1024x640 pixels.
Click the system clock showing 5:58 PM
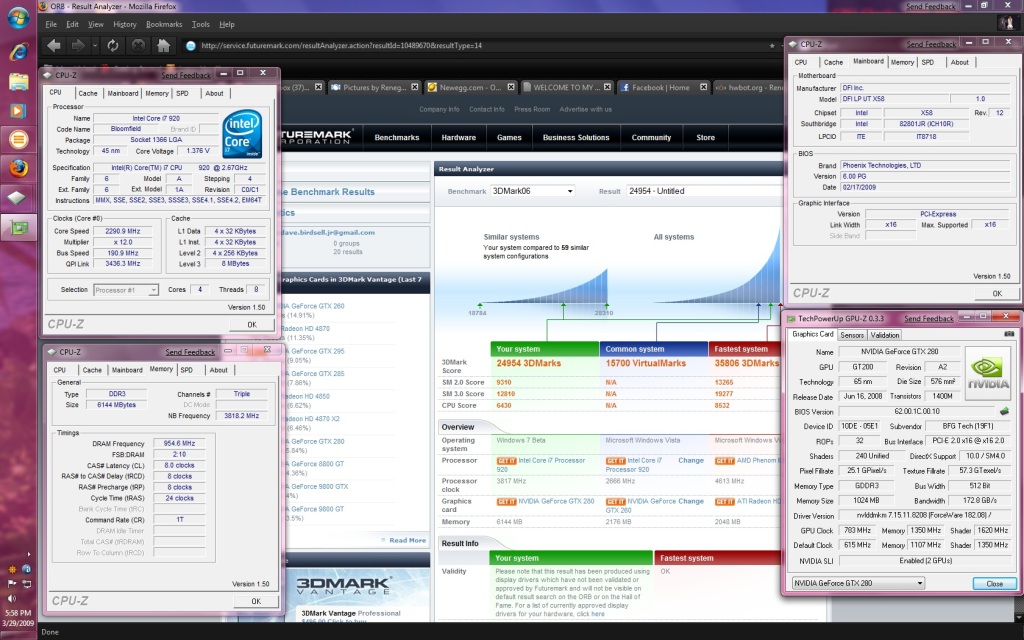pyautogui.click(x=18, y=613)
